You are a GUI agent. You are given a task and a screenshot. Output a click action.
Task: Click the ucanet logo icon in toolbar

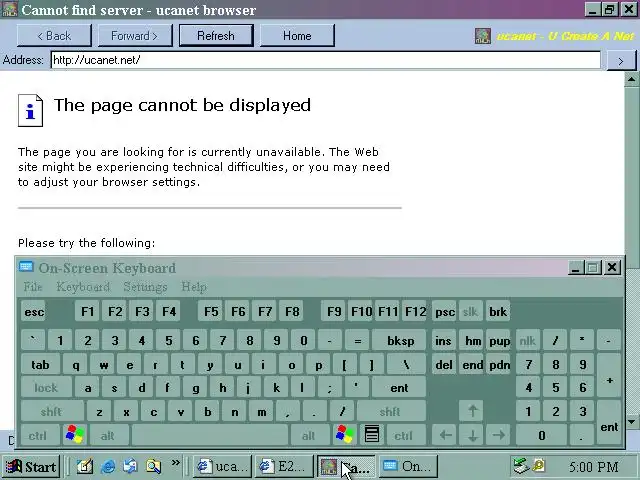click(483, 36)
